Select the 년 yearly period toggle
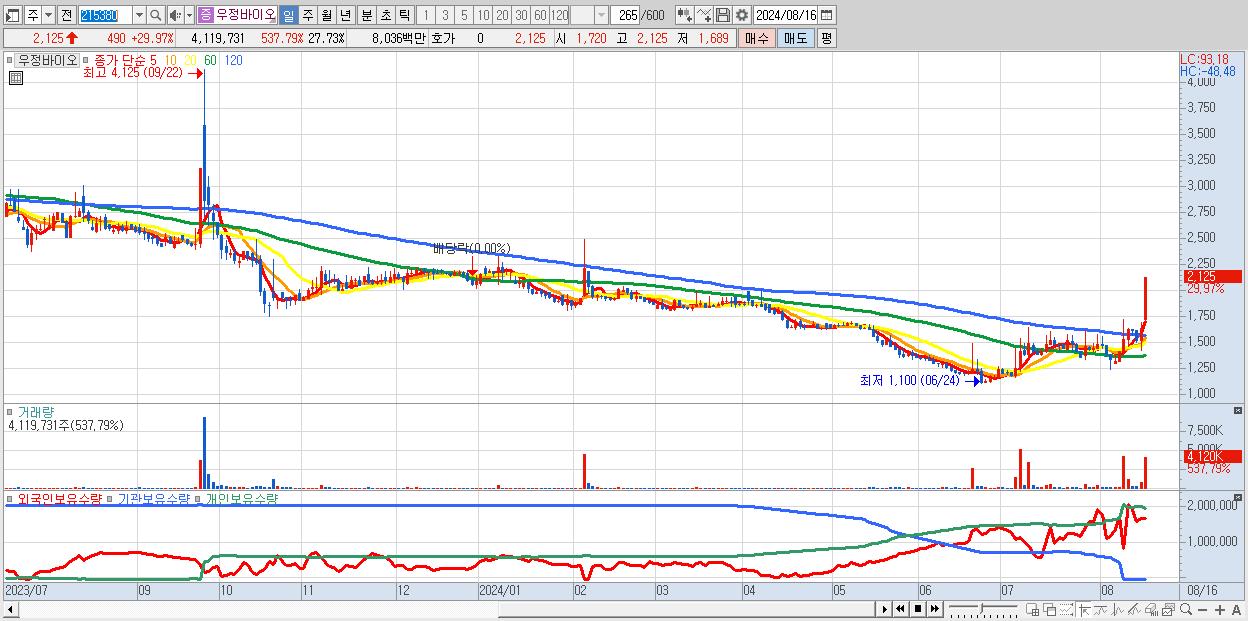The height and width of the screenshot is (621, 1248). pyautogui.click(x=345, y=15)
